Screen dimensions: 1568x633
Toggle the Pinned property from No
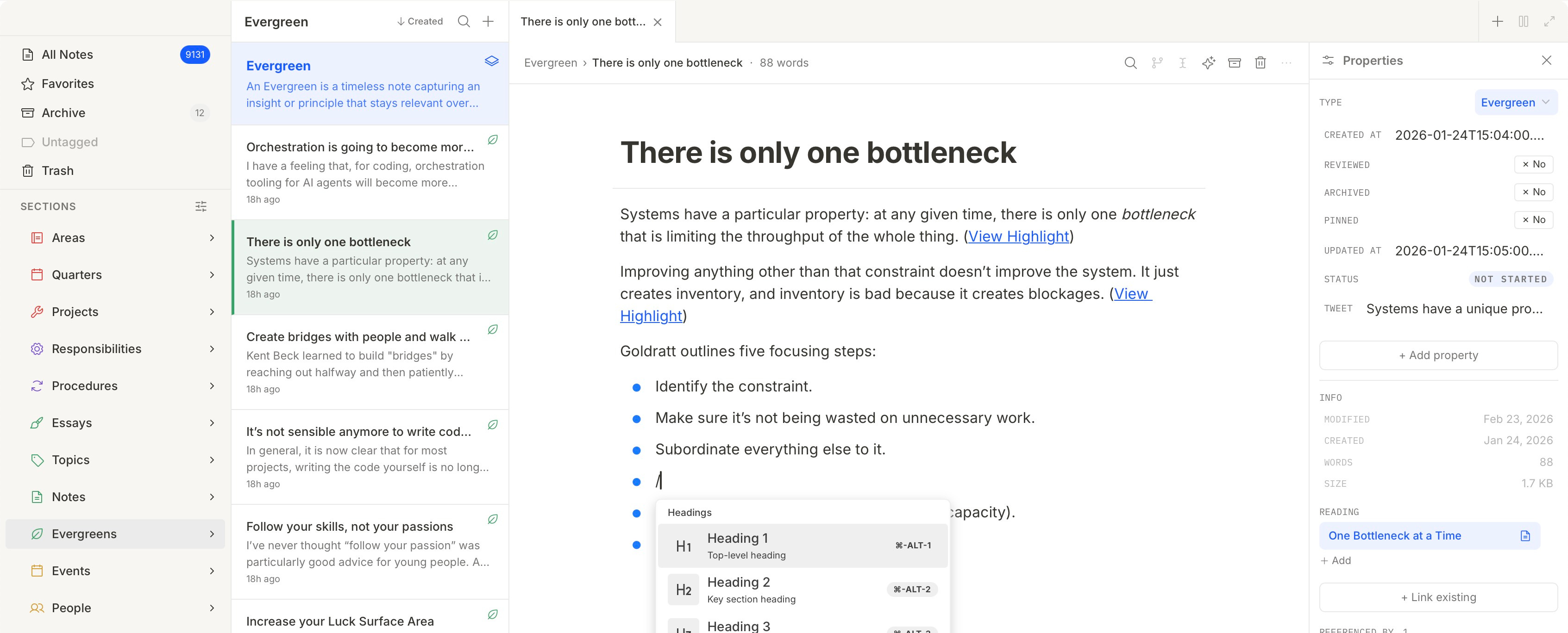pos(1533,220)
